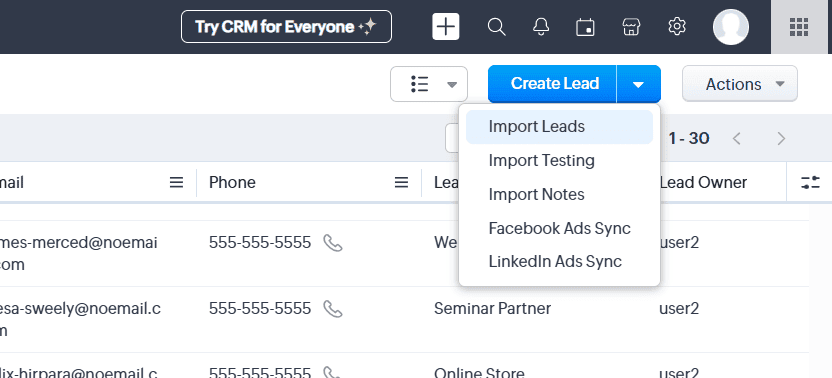Click Try CRM for Everyone button
The height and width of the screenshot is (378, 832).
(x=287, y=27)
